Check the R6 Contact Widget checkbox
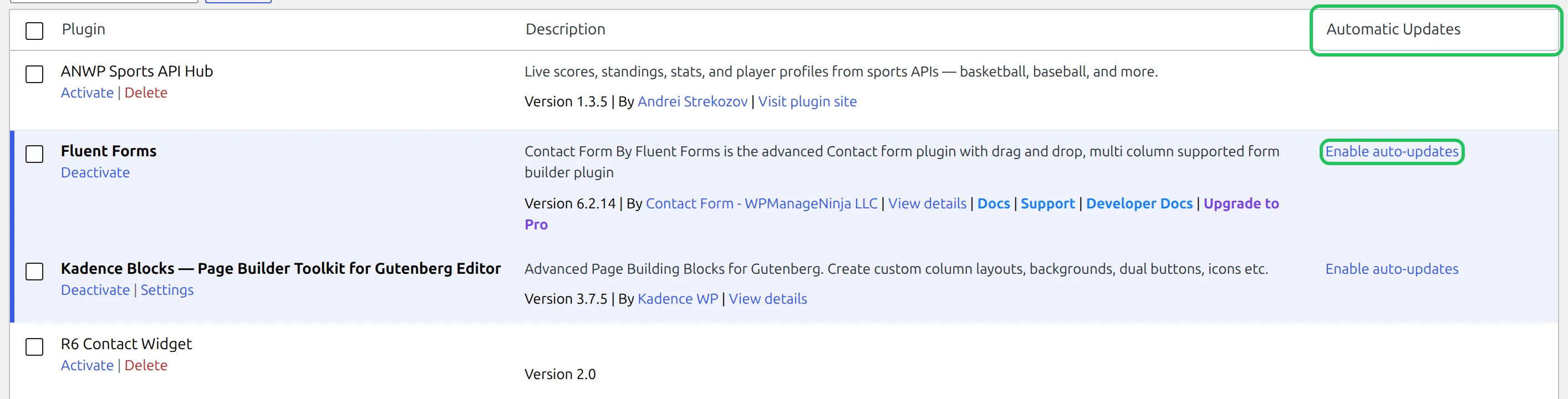This screenshot has width=1568, height=399. pyautogui.click(x=34, y=347)
